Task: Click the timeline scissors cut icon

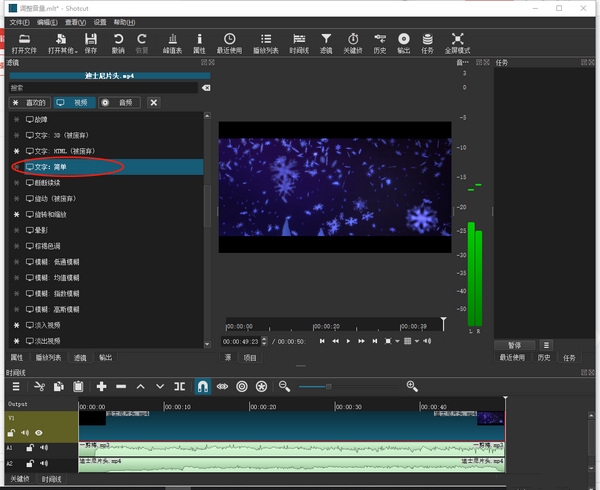Action: 40,386
